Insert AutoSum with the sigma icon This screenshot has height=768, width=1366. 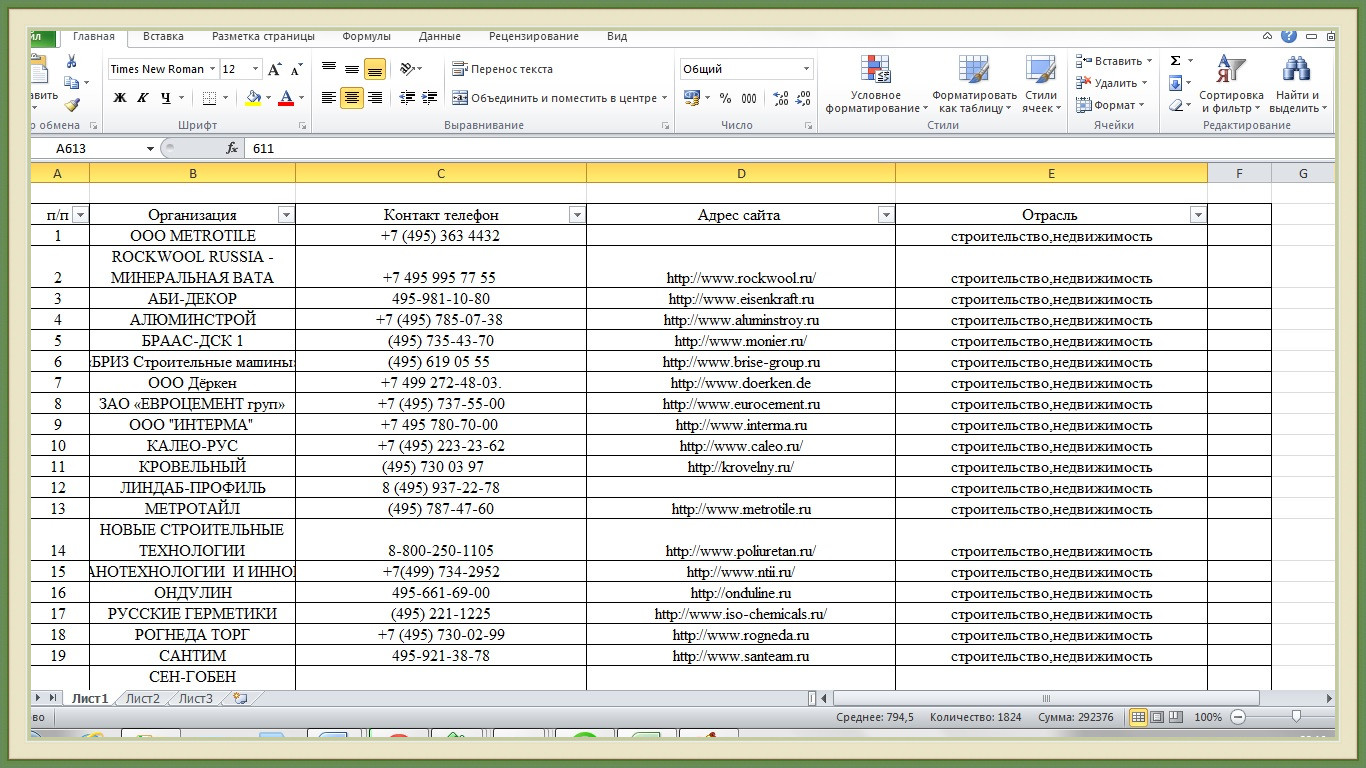point(1176,61)
